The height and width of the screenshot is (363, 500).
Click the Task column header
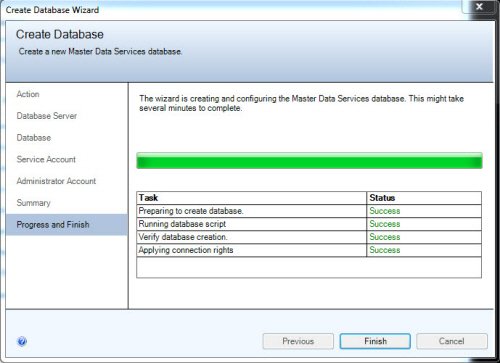[252, 198]
